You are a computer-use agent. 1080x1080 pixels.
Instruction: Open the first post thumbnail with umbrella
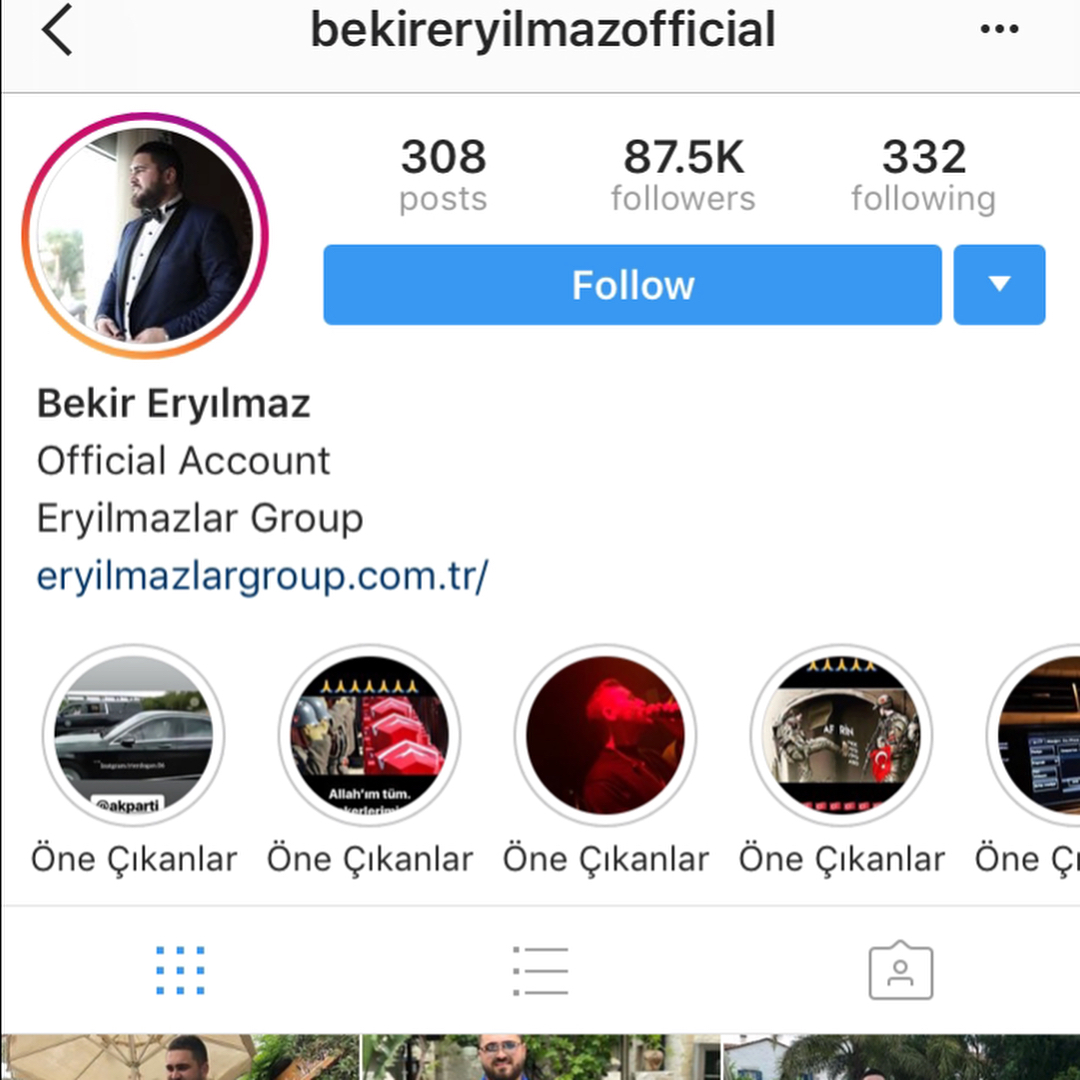[x=180, y=1057]
